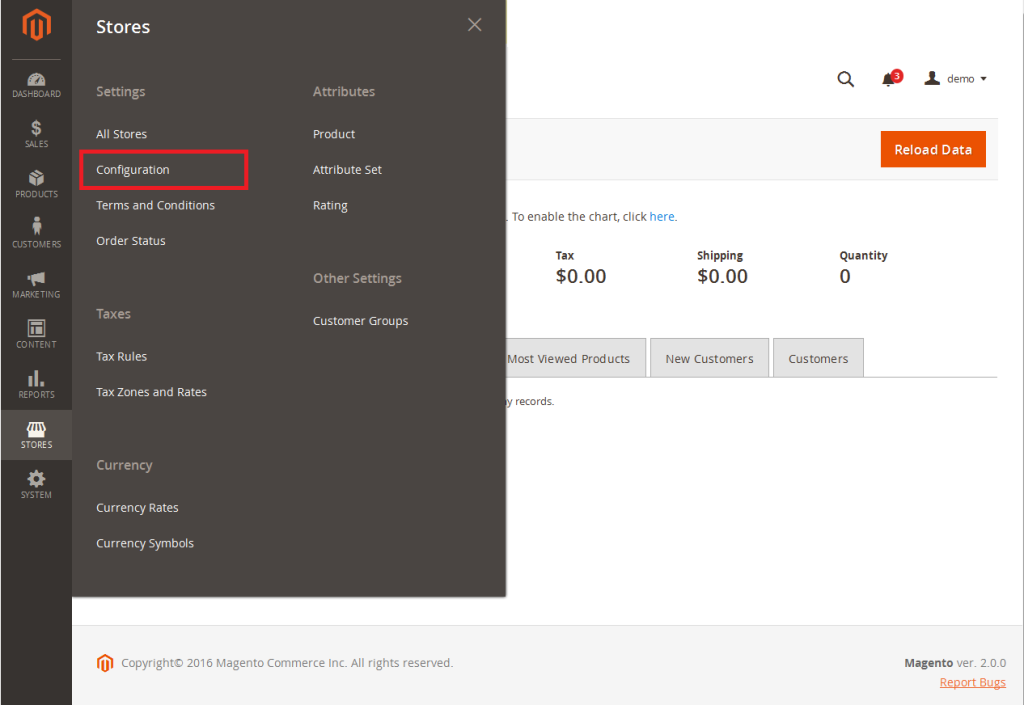Viewport: 1024px width, 705px height.
Task: Open Currency Symbols menu entry
Action: point(145,543)
